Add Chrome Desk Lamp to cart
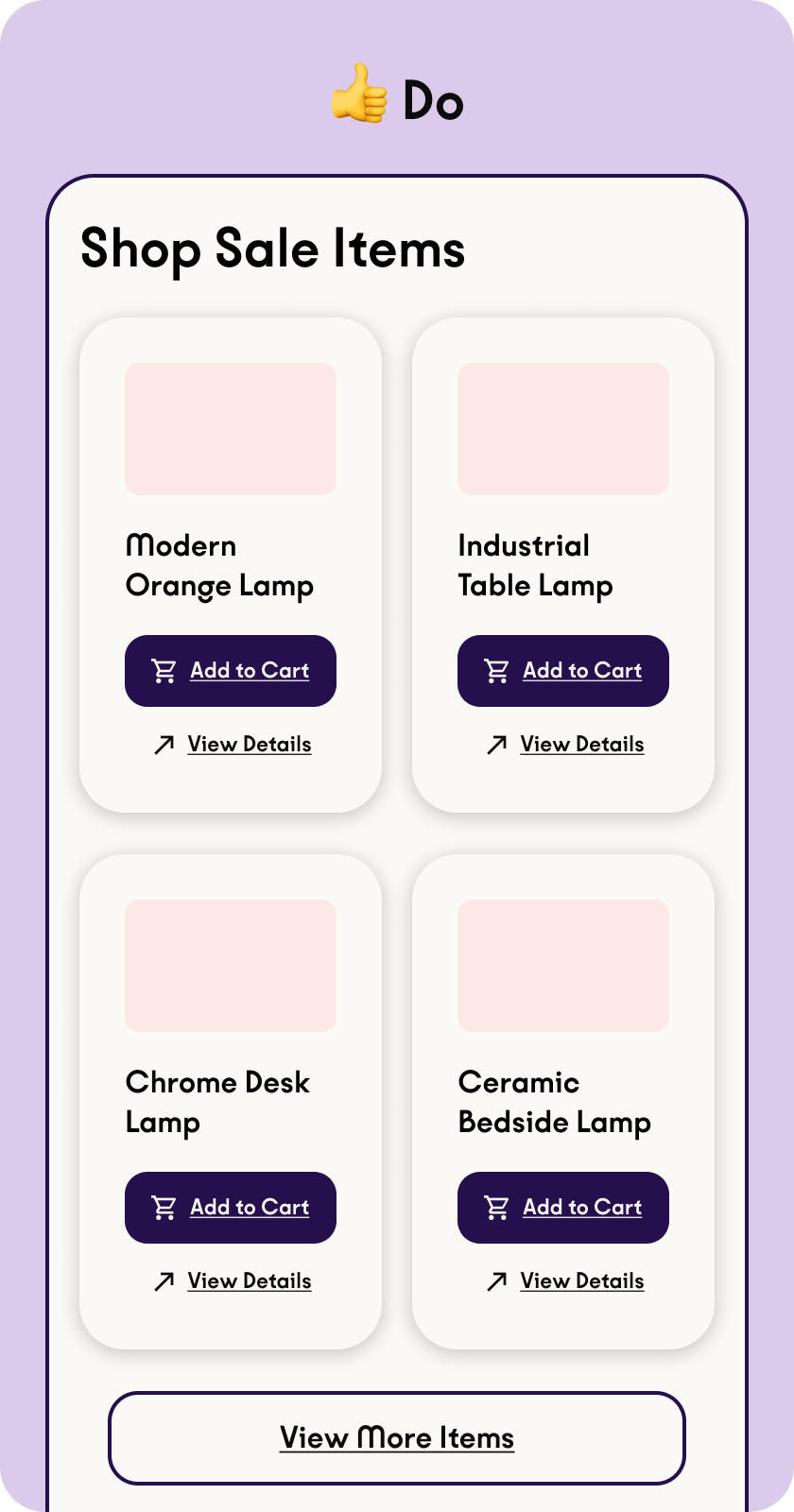The image size is (794, 1512). (250, 1208)
